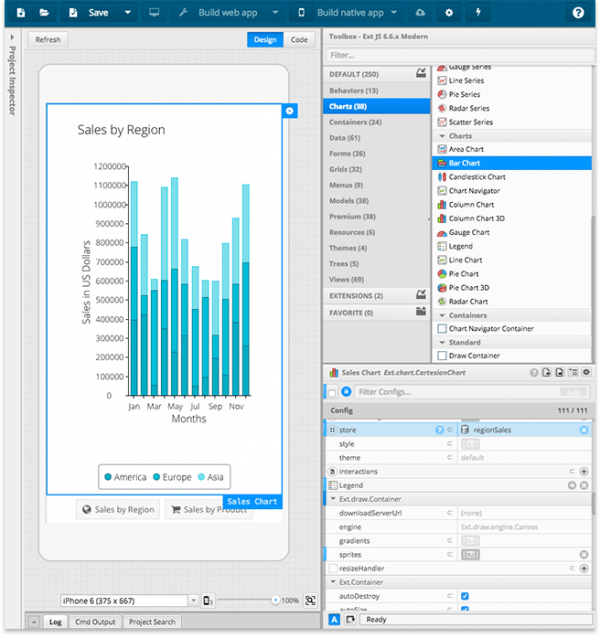The height and width of the screenshot is (638, 600).
Task: Click the help question mark icon in top toolbar
Action: pyautogui.click(x=578, y=13)
